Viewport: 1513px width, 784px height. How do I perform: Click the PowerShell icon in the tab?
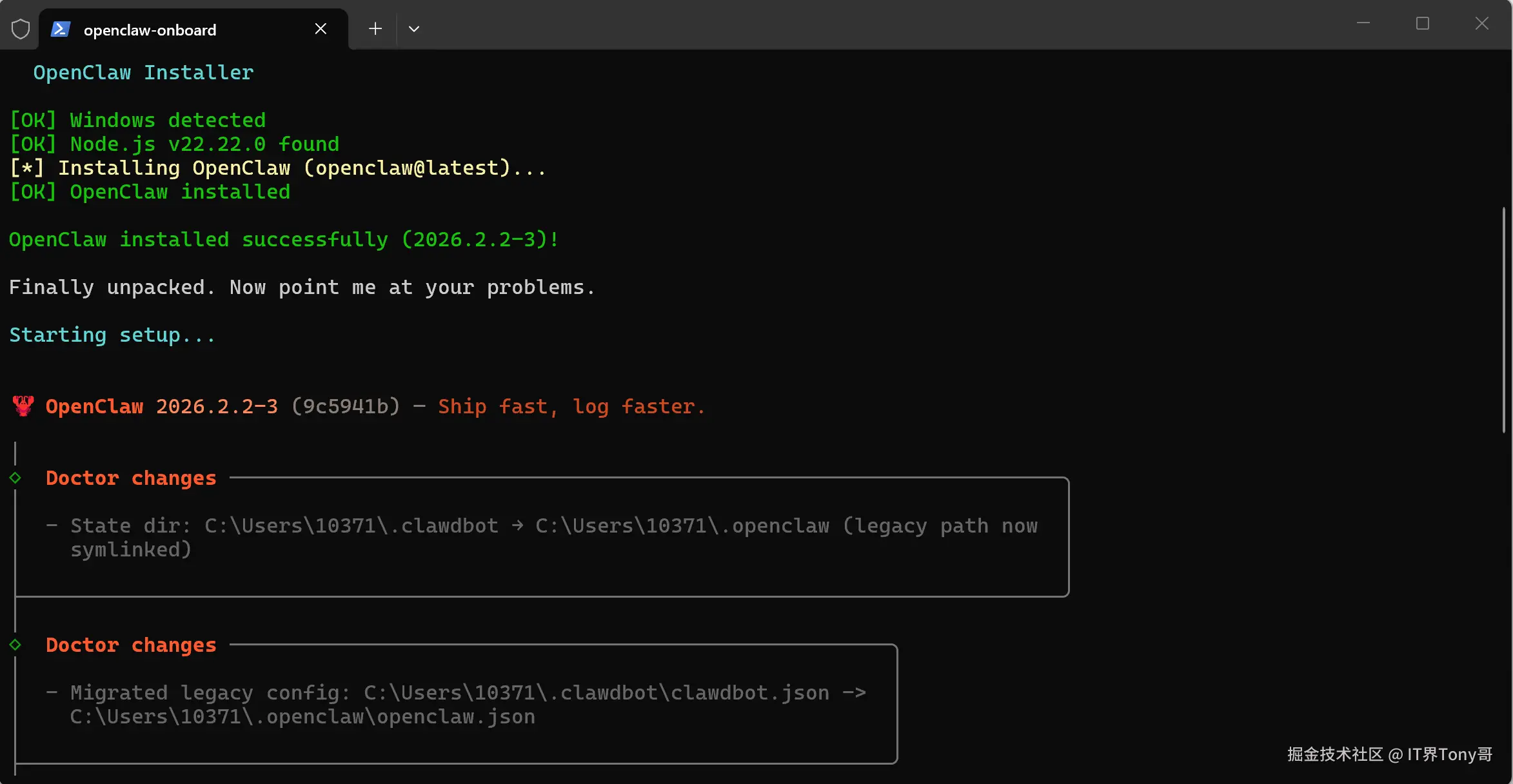[61, 29]
